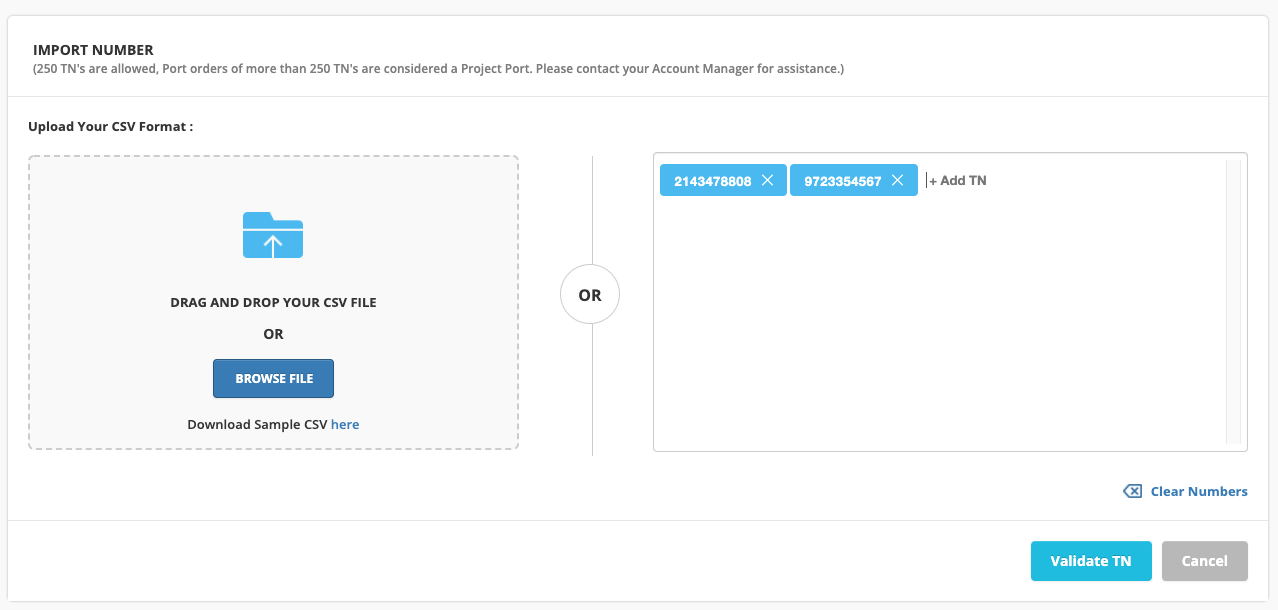The width and height of the screenshot is (1278, 610).
Task: Click the 'Upload Your CSV Format' label
Action: [x=110, y=127]
